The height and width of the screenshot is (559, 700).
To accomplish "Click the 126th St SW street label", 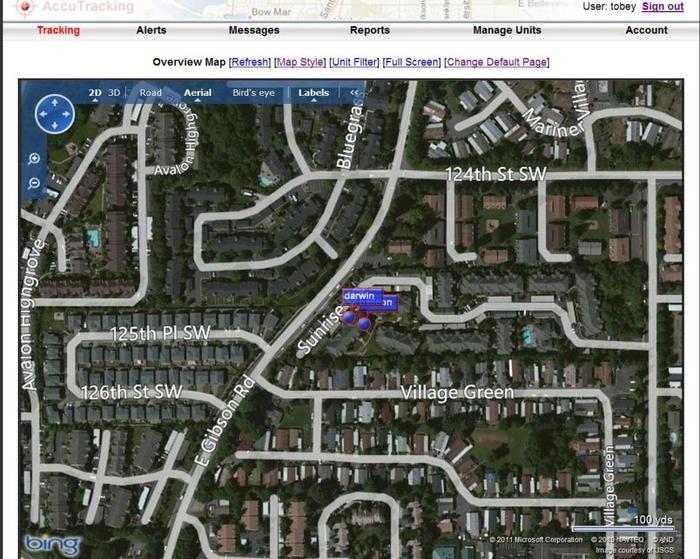I will (132, 392).
